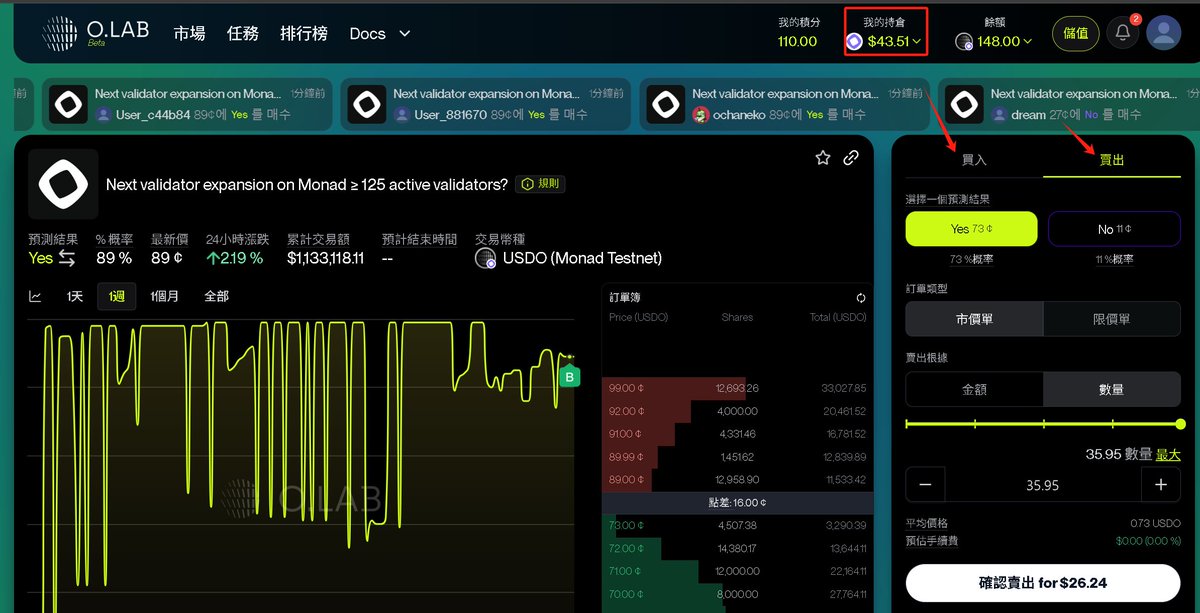Viewport: 1200px width, 613px height.
Task: Click the 71.00¢ bid order row
Action: tap(738, 571)
